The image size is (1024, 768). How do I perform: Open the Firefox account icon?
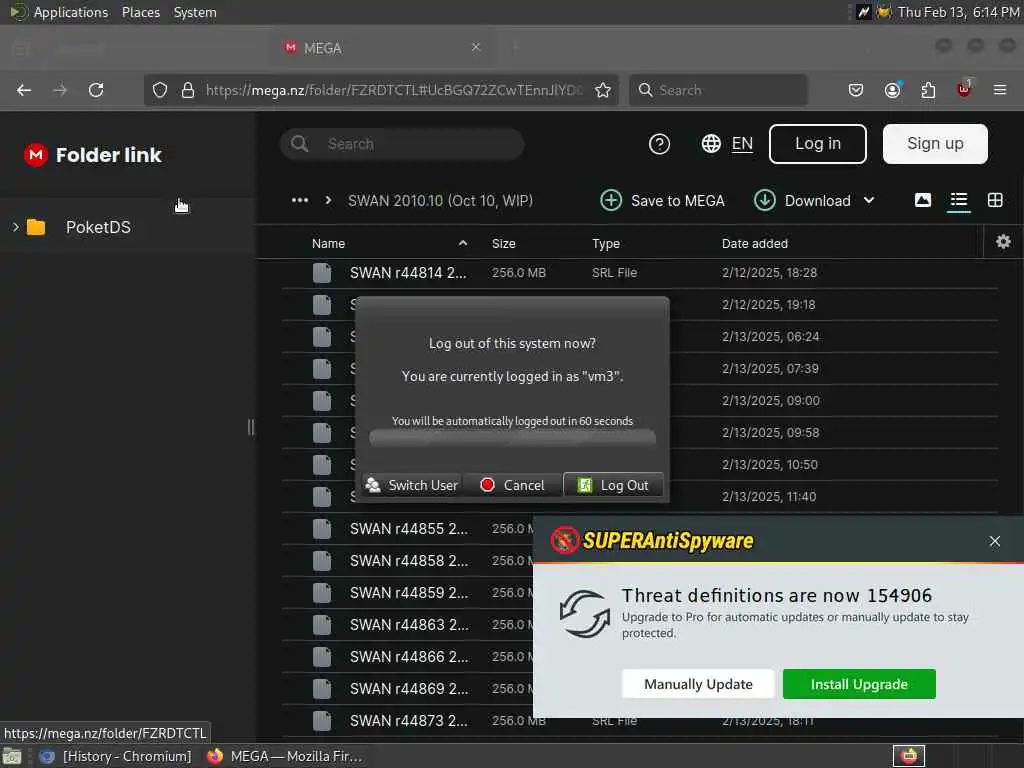coord(893,90)
